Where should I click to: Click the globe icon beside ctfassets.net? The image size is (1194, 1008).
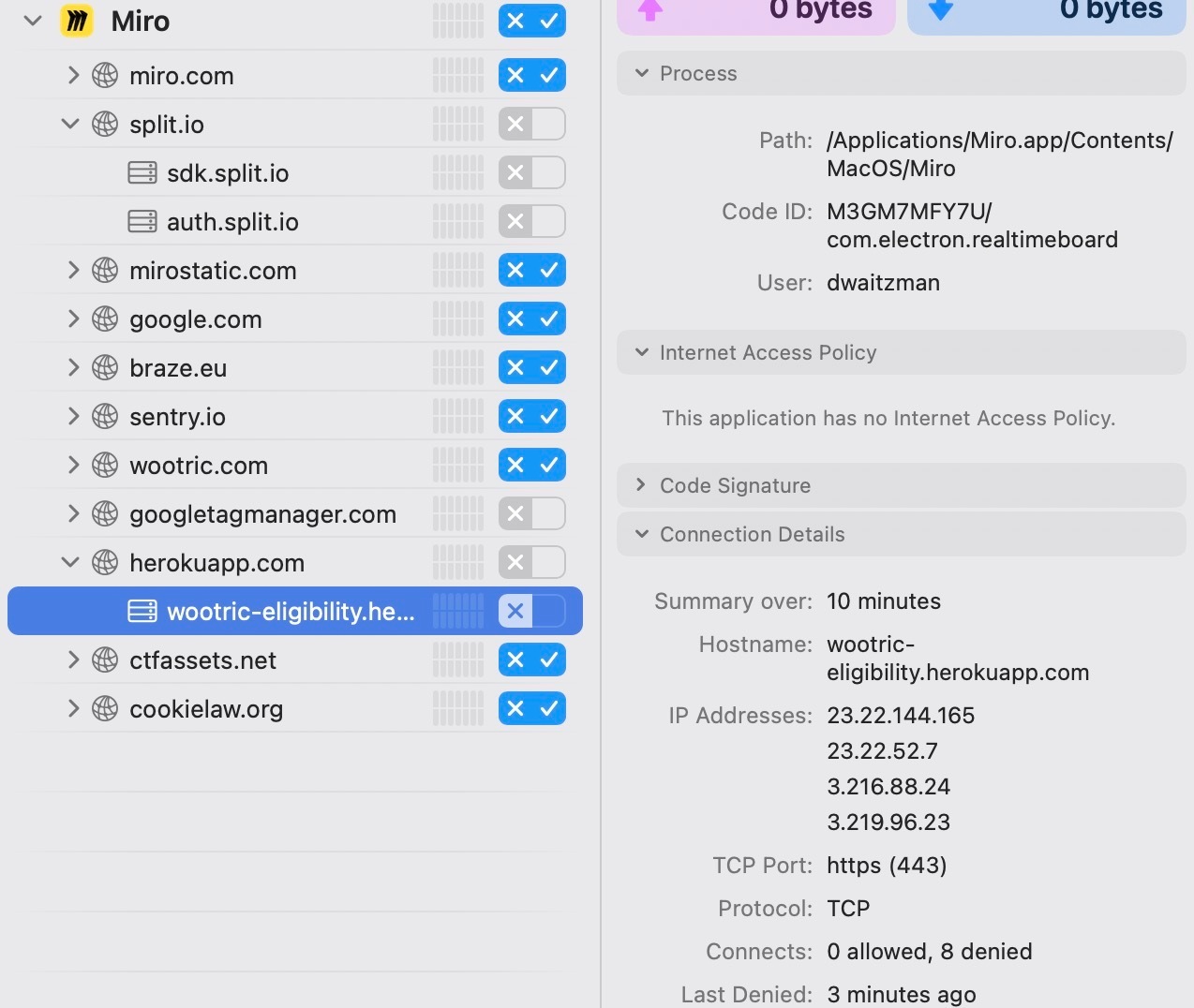105,660
